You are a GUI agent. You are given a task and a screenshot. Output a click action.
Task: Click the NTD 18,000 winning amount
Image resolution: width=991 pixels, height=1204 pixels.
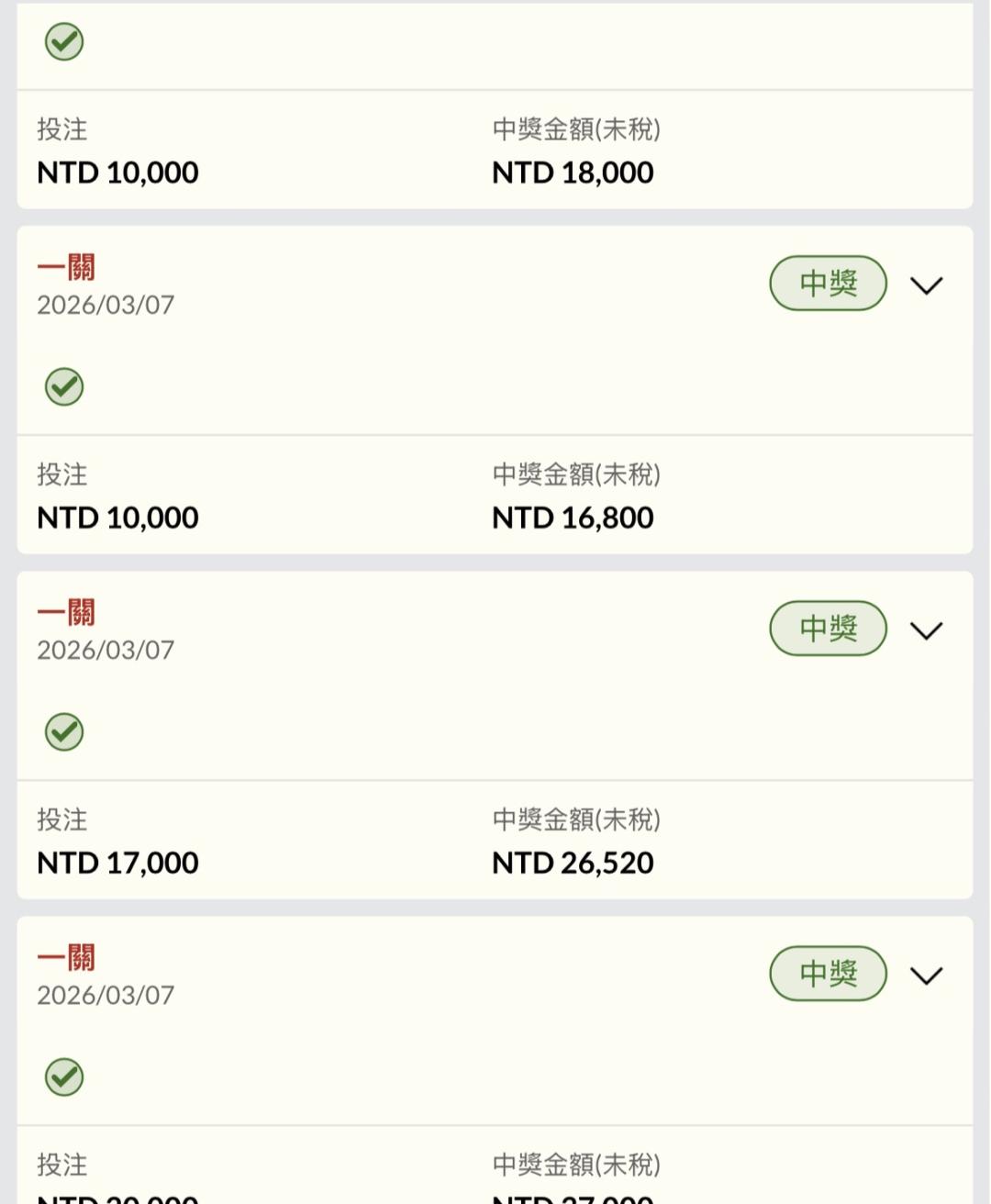pos(573,173)
